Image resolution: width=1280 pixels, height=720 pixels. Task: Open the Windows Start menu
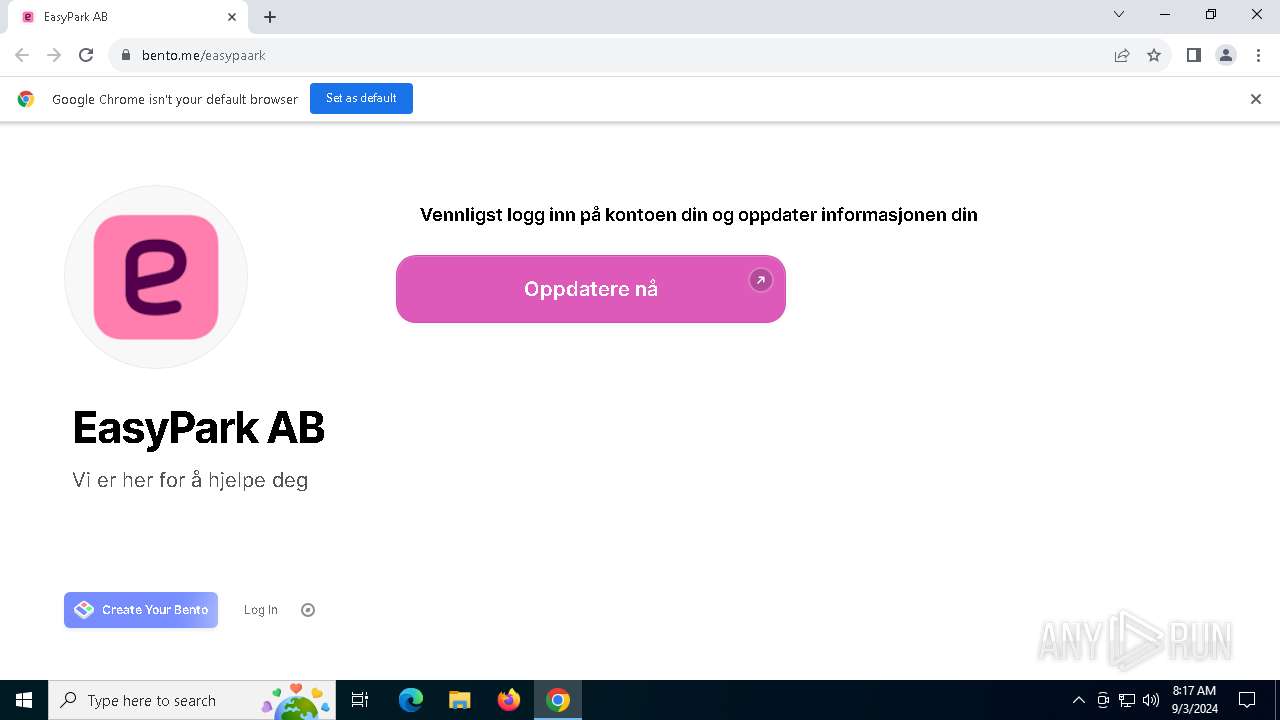[24, 700]
